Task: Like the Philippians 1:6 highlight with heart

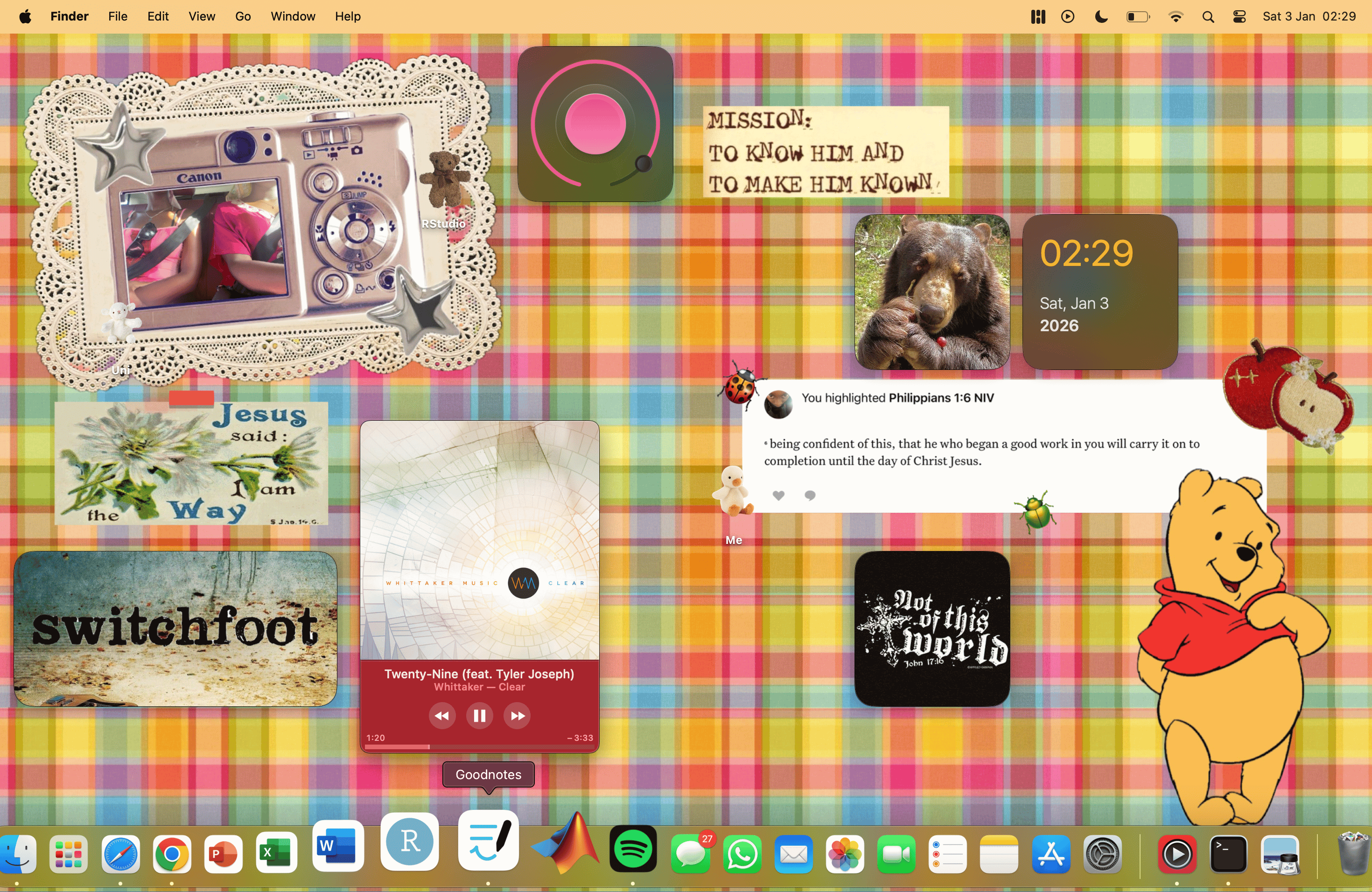Action: [778, 495]
